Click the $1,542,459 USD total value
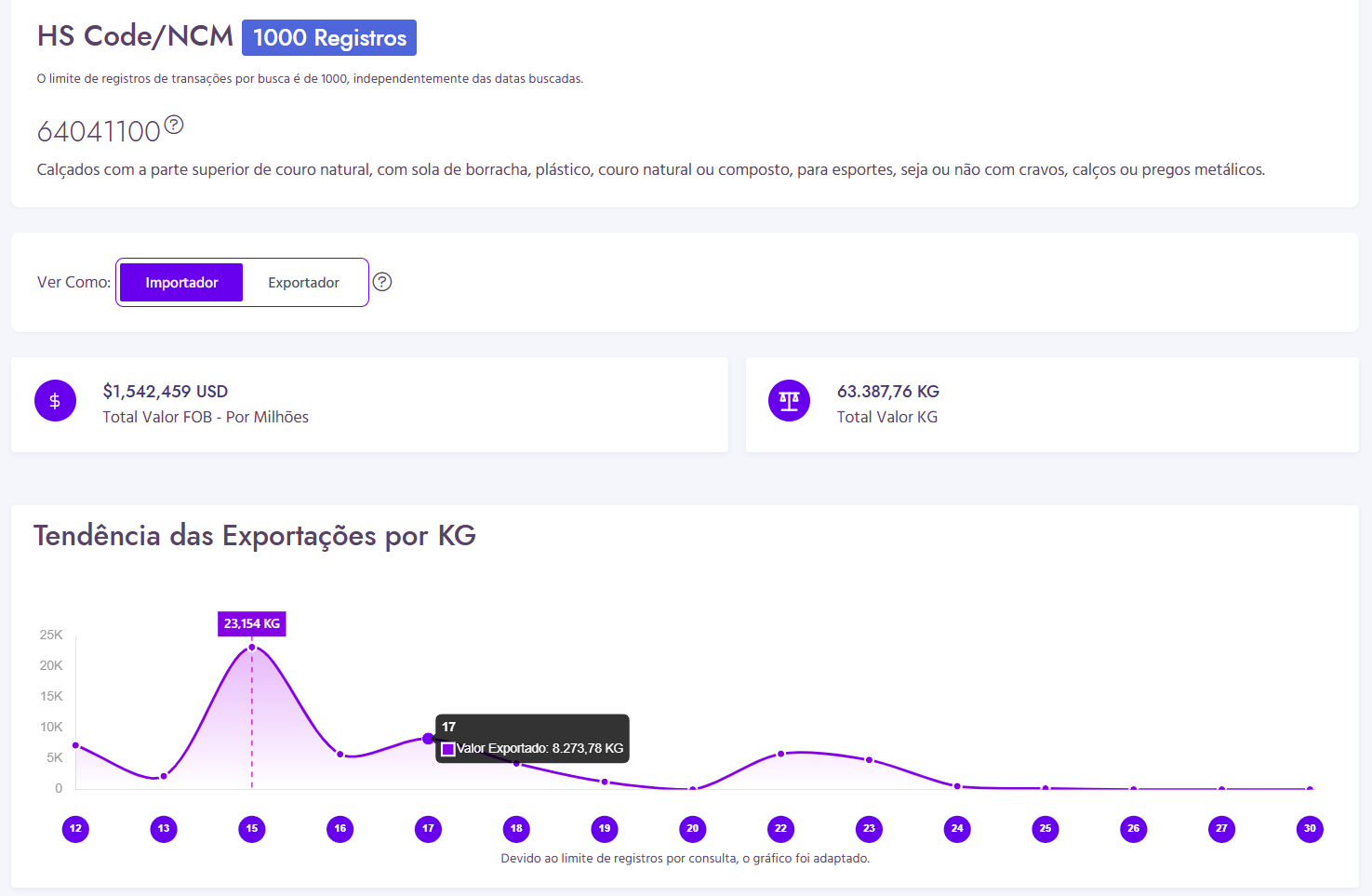Screen dimensions: 1372x896 tap(166, 392)
